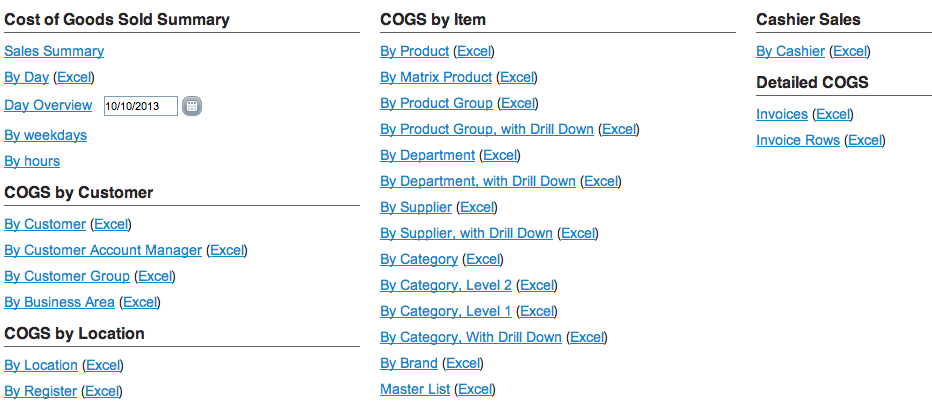This screenshot has width=932, height=404.
Task: Export By Register report to Excel
Action: pyautogui.click(x=102, y=392)
